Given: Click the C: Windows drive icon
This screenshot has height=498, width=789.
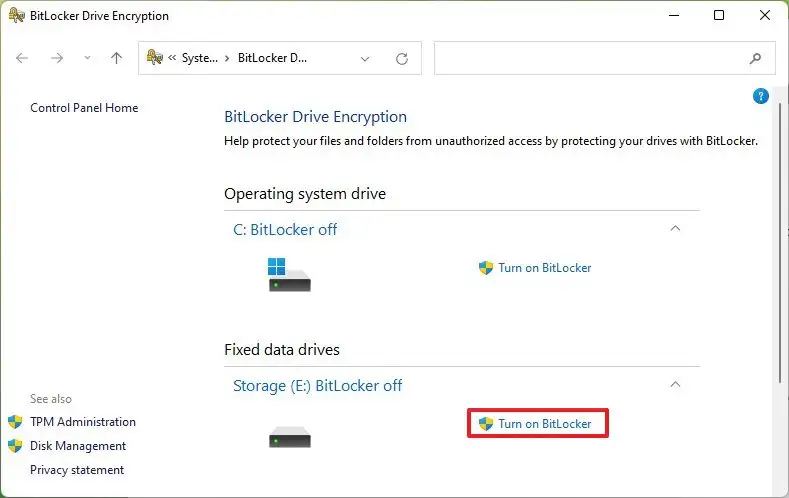Looking at the screenshot, I should [289, 274].
